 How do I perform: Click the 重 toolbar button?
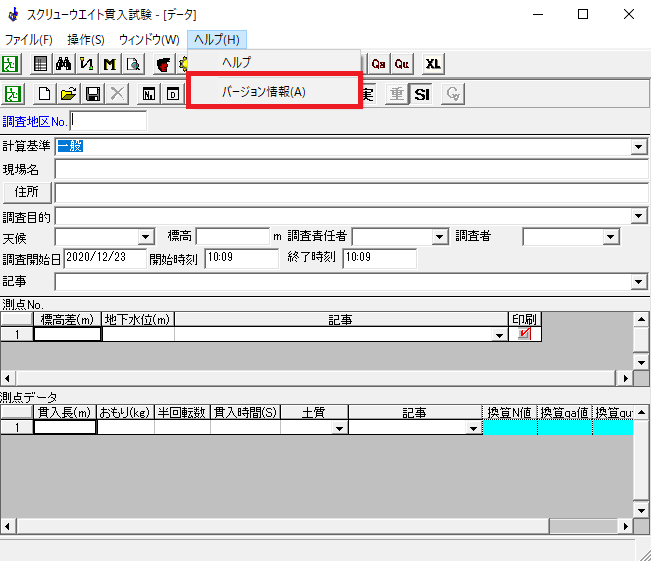[396, 94]
